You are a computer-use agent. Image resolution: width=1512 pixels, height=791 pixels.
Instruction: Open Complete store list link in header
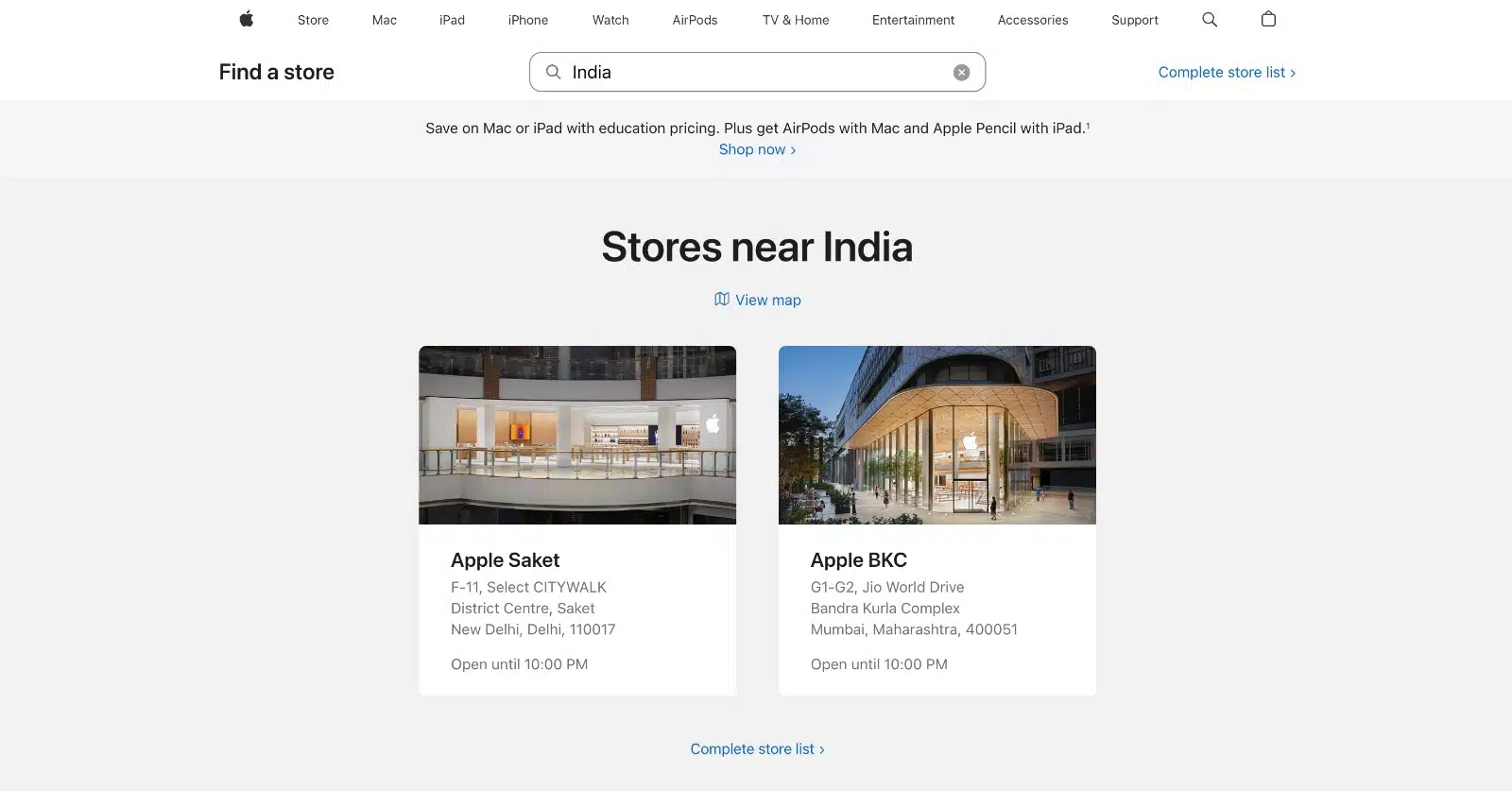point(1227,72)
